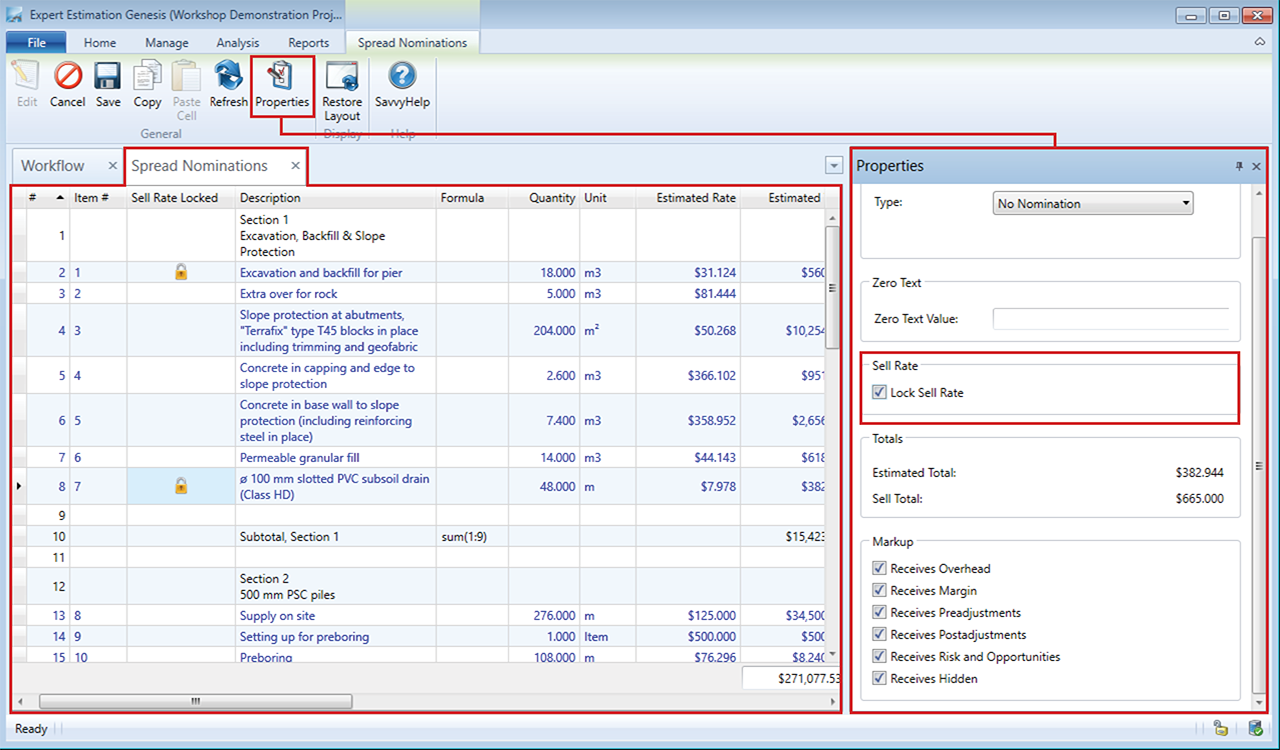
Task: Toggle Receives Risk and Opportunities
Action: pyautogui.click(x=879, y=657)
